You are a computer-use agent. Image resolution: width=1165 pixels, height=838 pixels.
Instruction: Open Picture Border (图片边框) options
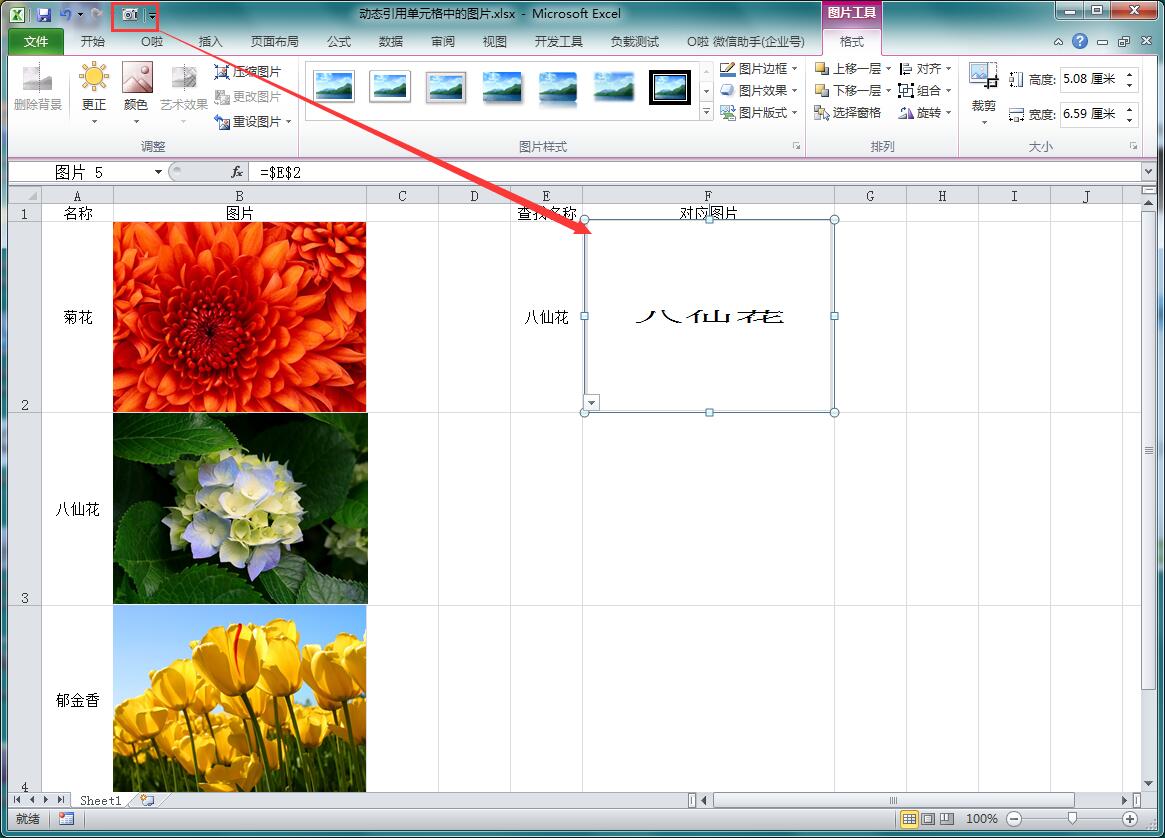point(759,68)
